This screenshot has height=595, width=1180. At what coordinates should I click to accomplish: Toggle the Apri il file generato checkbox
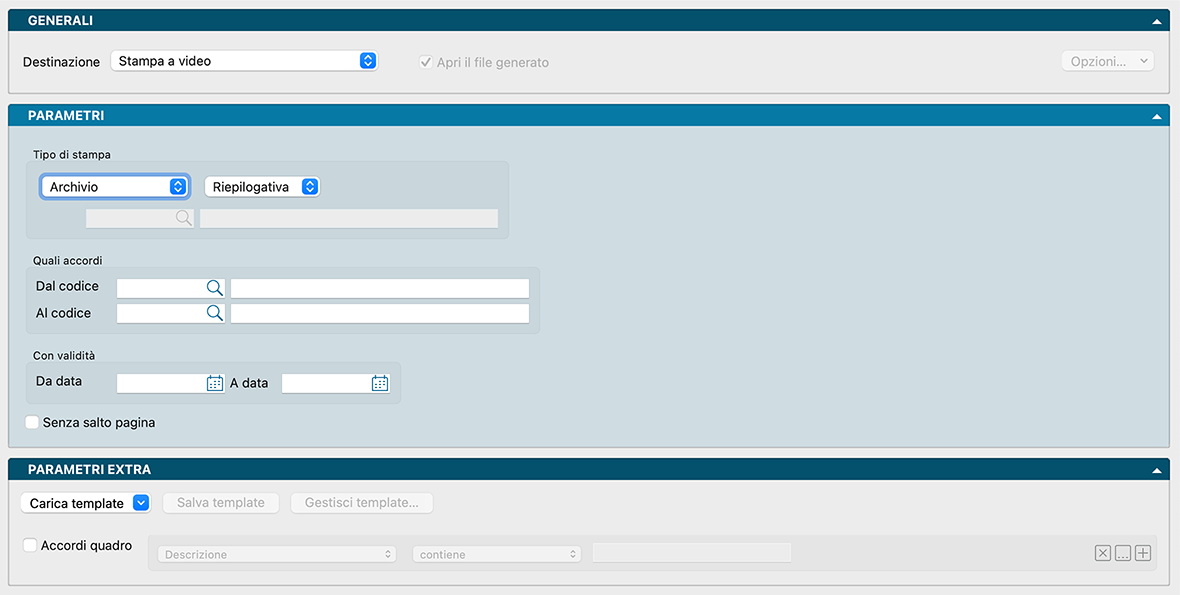coord(426,62)
